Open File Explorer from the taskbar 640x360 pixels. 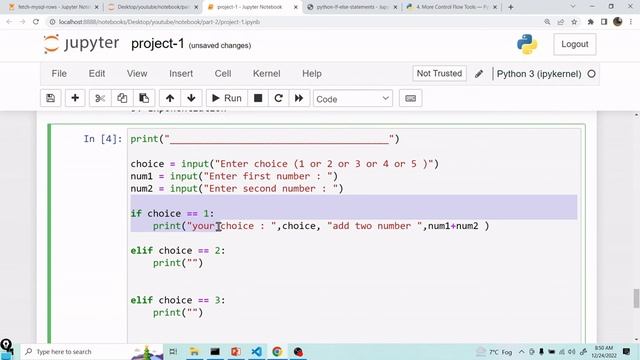point(194,351)
